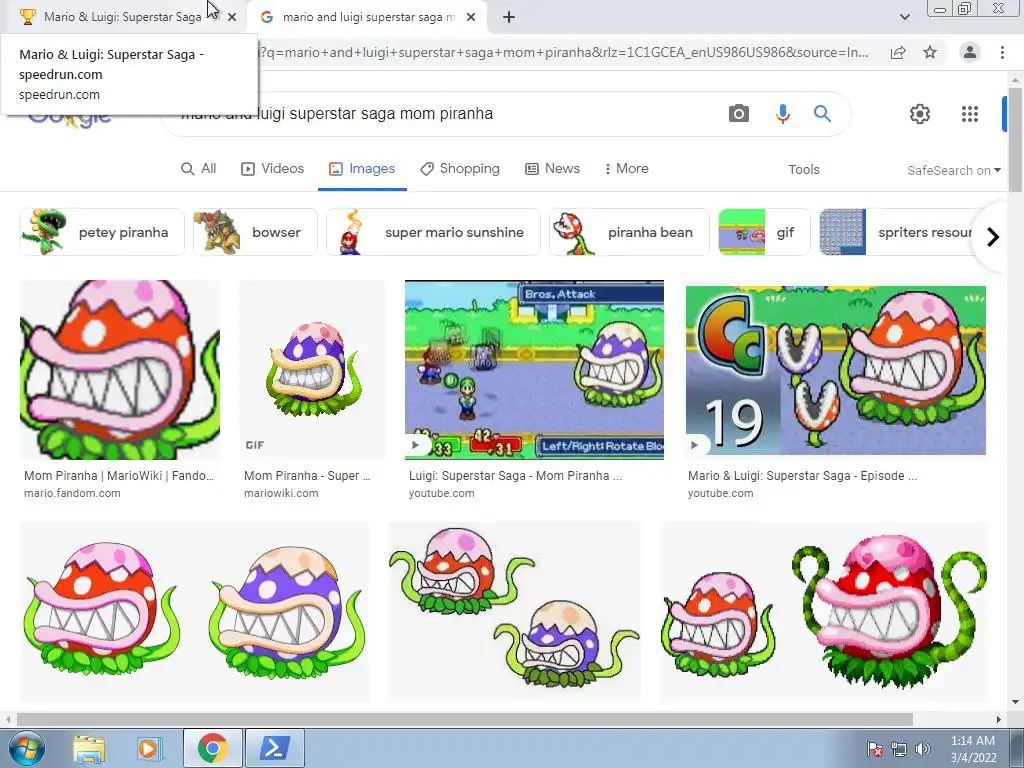Click the horizontal scrollbar at page bottom

click(464, 719)
